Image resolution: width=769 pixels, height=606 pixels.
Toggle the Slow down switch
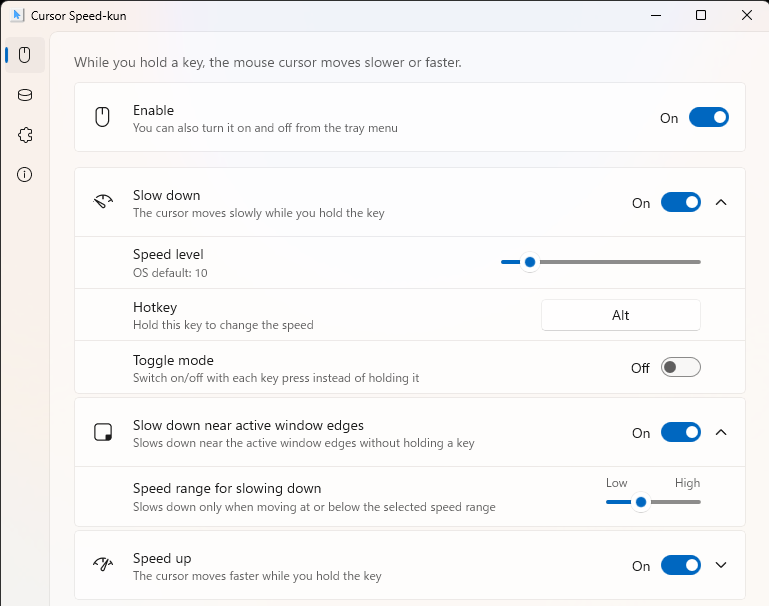click(681, 202)
